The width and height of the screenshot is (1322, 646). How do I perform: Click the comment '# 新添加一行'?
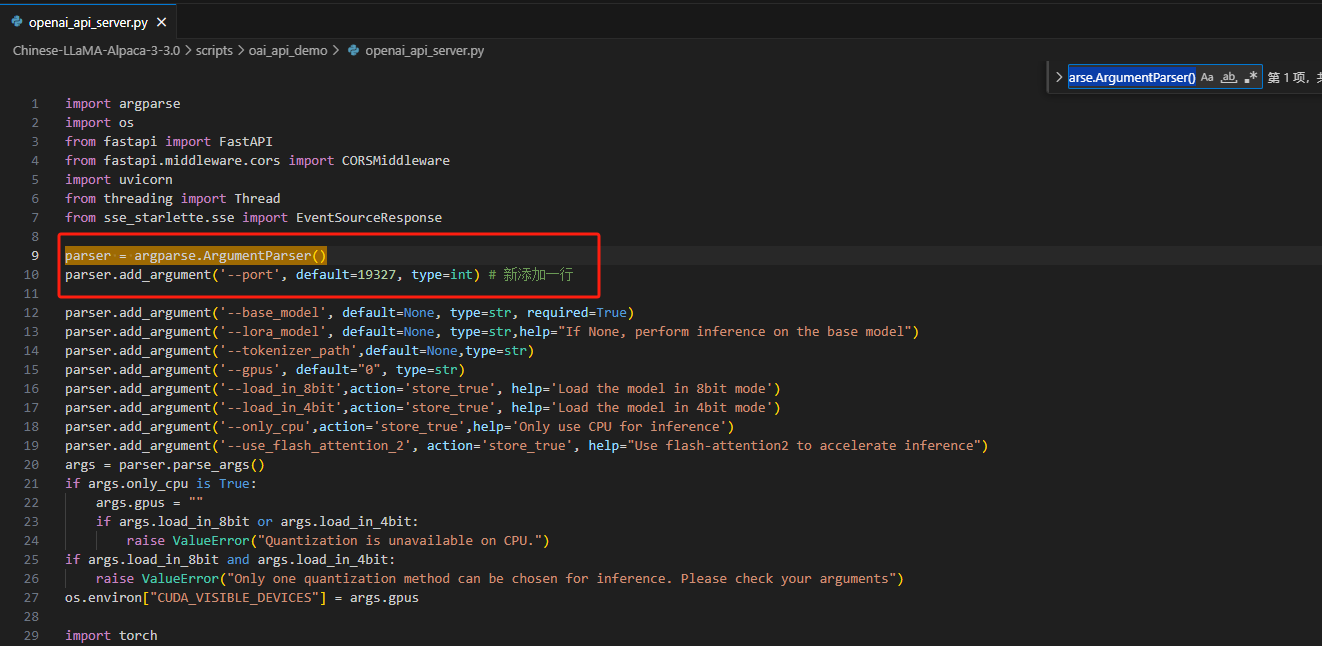pyautogui.click(x=531, y=275)
